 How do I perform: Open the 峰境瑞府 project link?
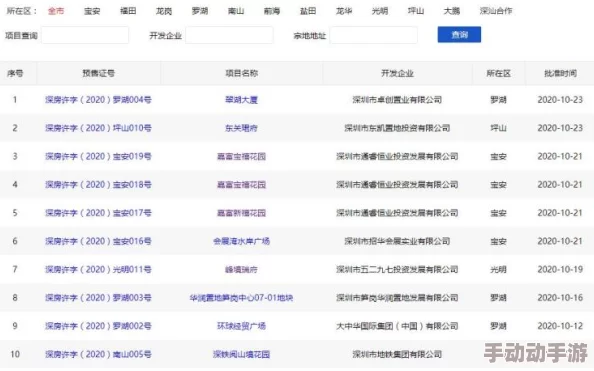pyautogui.click(x=241, y=269)
